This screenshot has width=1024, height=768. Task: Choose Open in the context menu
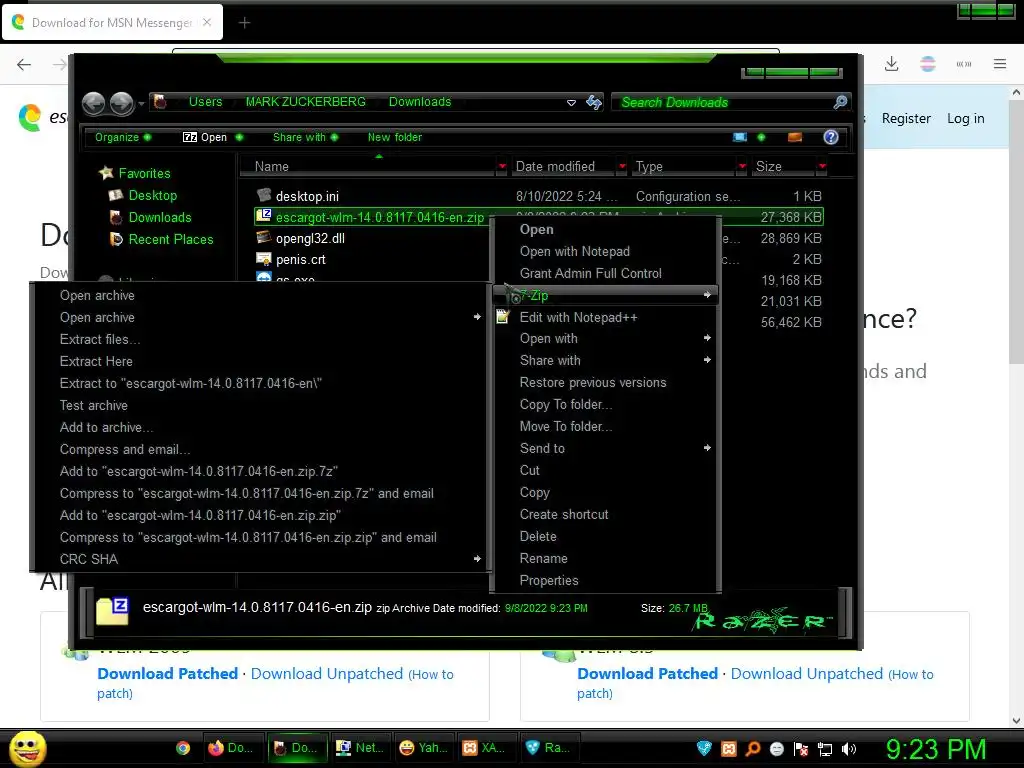605,230
